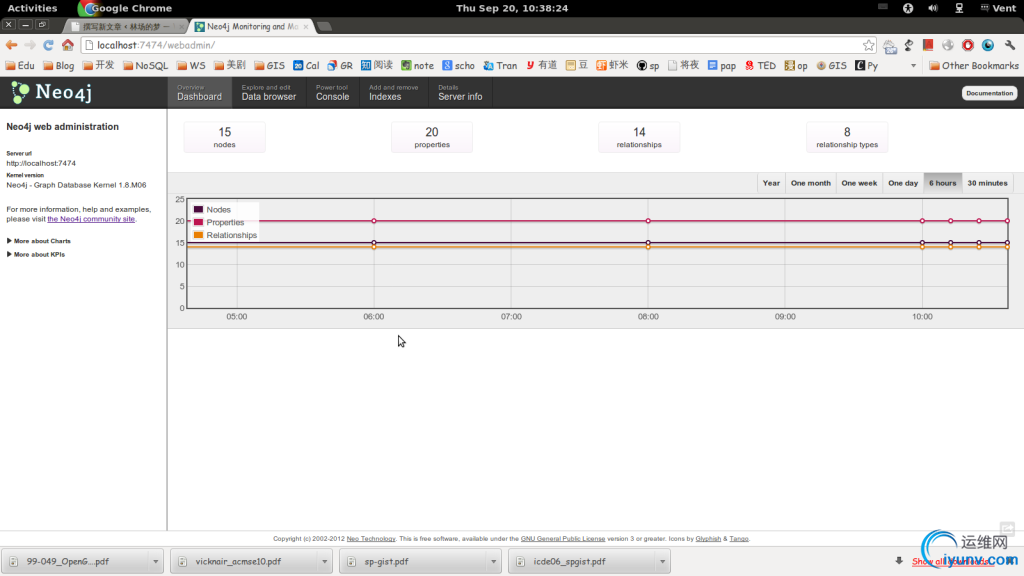Click the URL address bar
The height and width of the screenshot is (576, 1024).
point(477,45)
